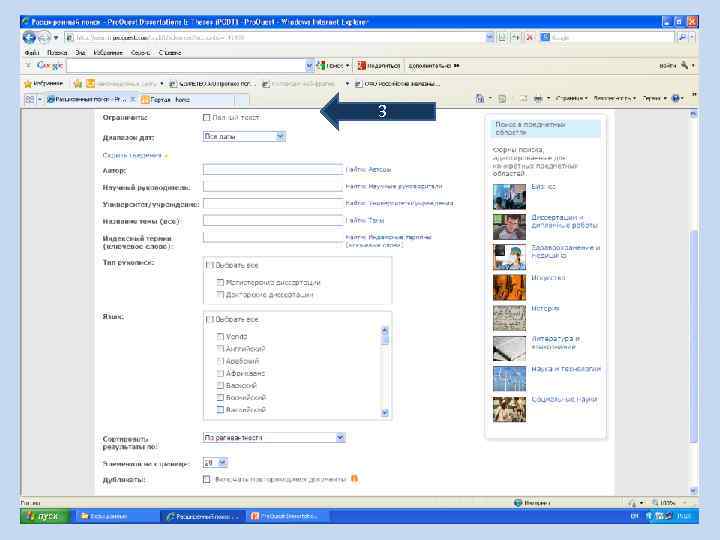Check the Basque language checkbox

coord(220,385)
